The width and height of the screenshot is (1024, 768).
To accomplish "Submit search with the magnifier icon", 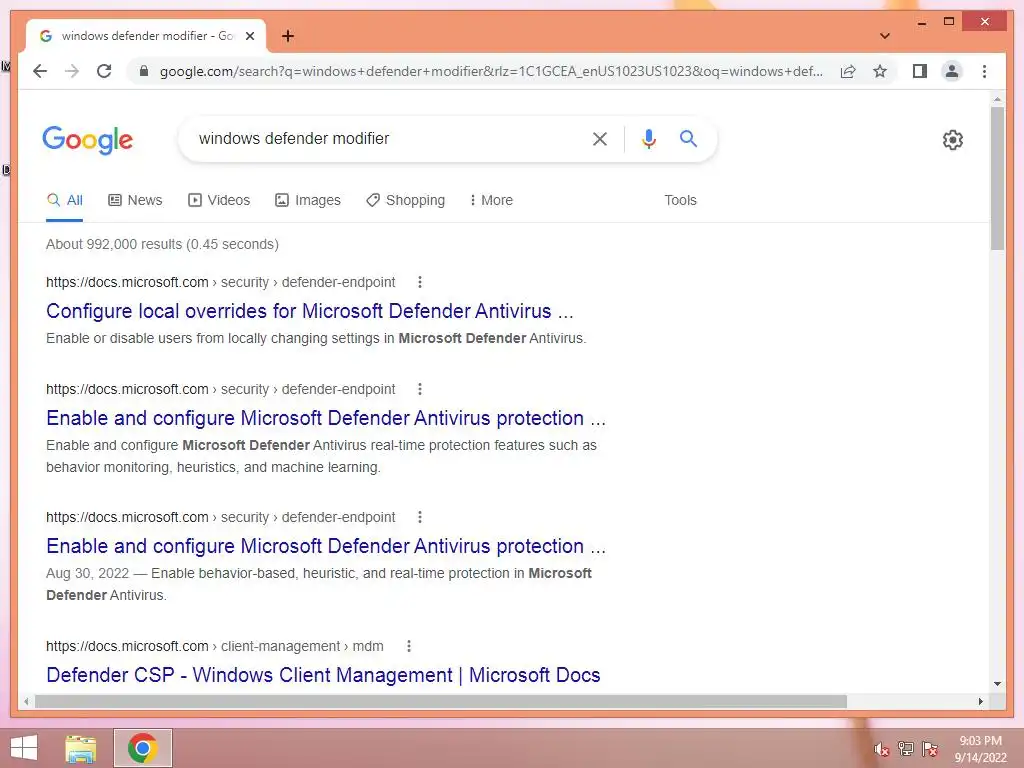I will [x=688, y=138].
